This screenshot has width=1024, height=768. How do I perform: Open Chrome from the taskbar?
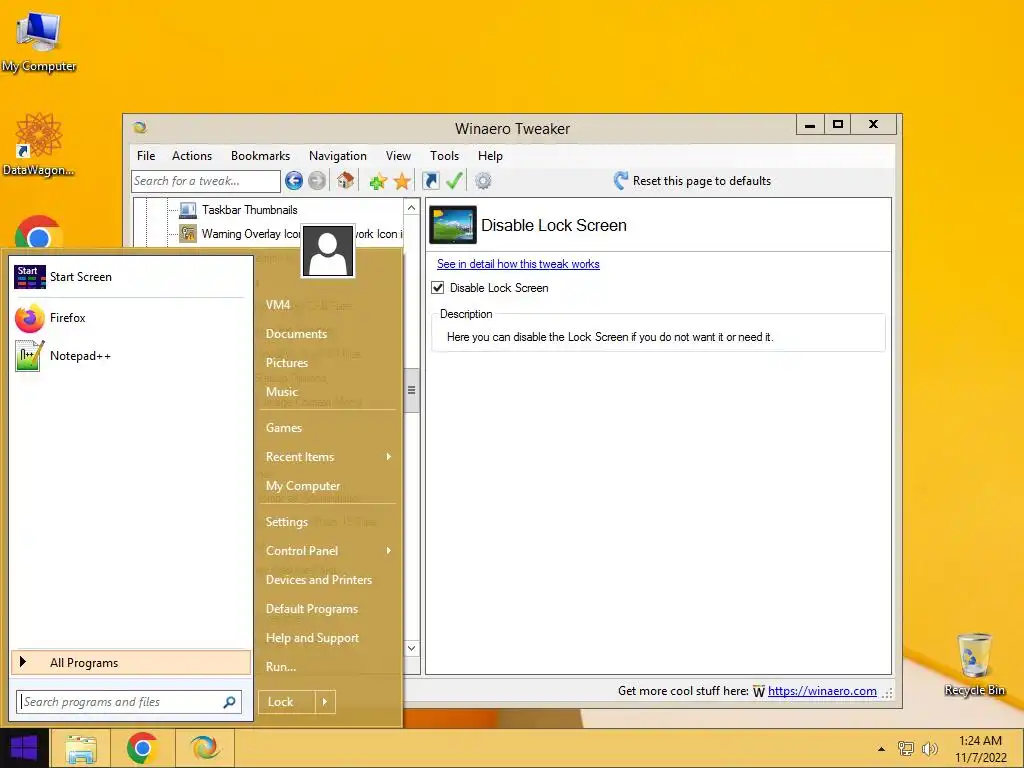[142, 748]
